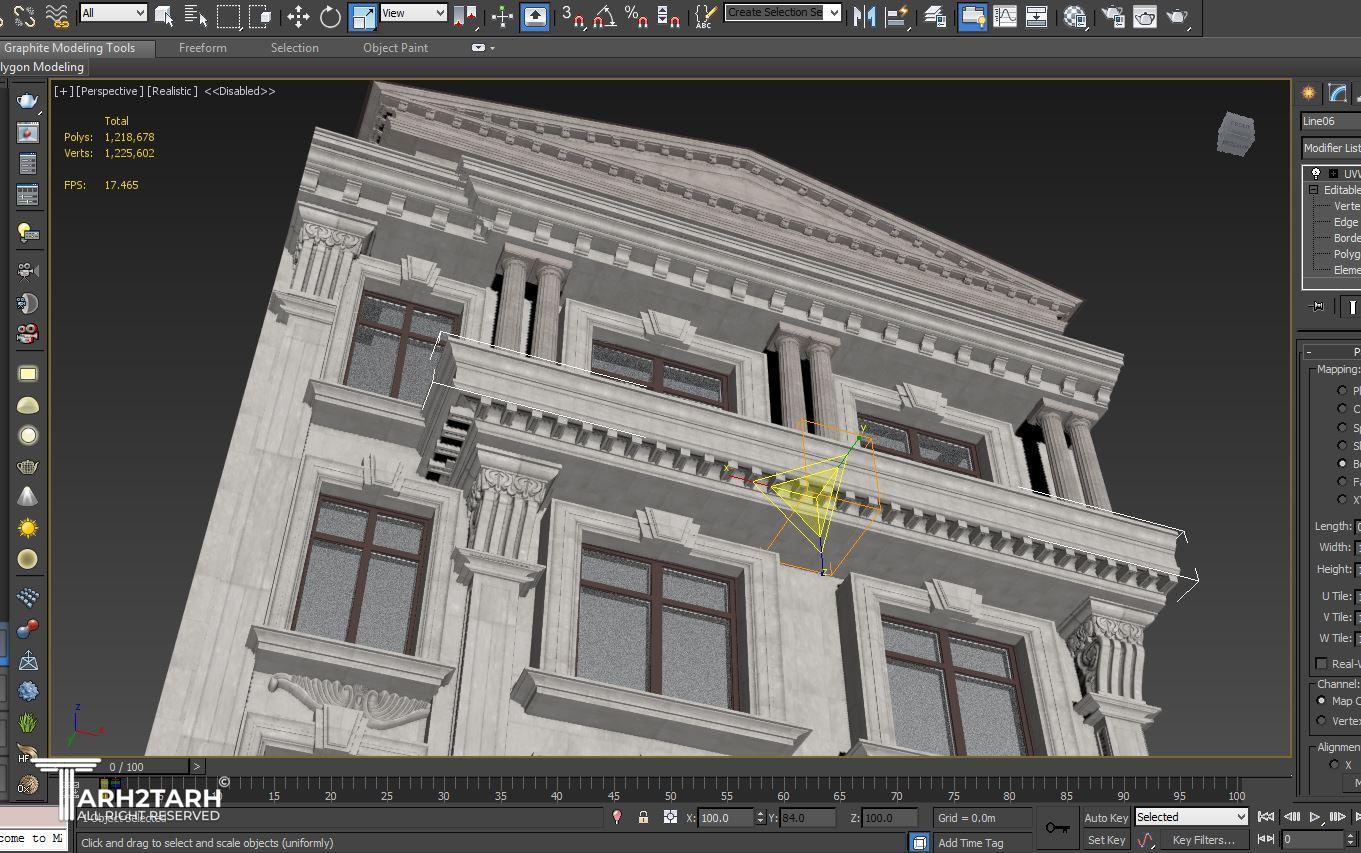Screen dimensions: 1361x853
Task: Select the Move tool in the toolbar
Action: click(x=298, y=16)
